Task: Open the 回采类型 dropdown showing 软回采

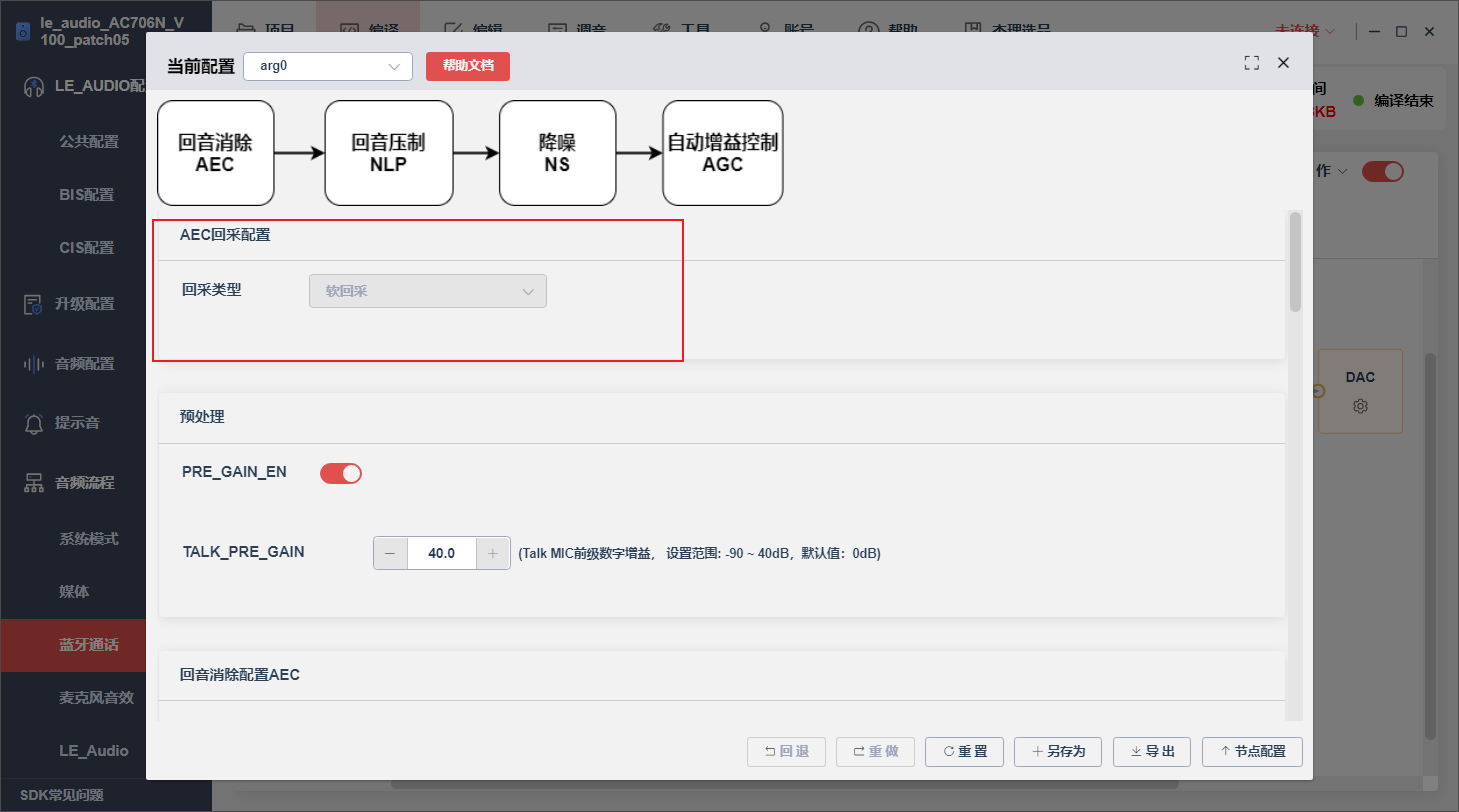Action: coord(428,291)
